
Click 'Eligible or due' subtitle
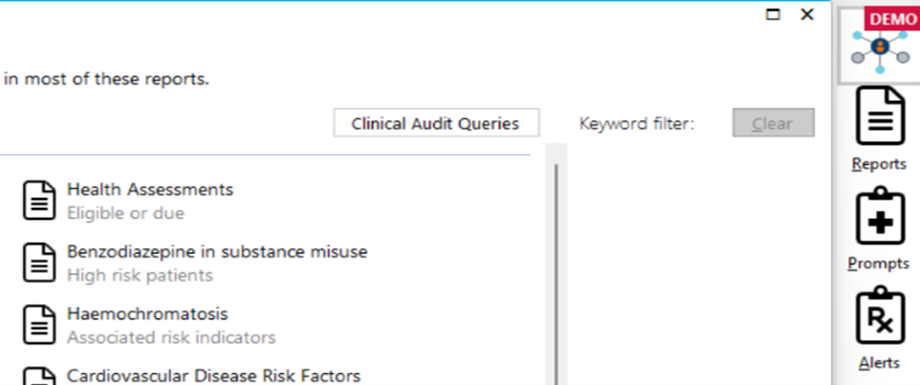tap(126, 214)
